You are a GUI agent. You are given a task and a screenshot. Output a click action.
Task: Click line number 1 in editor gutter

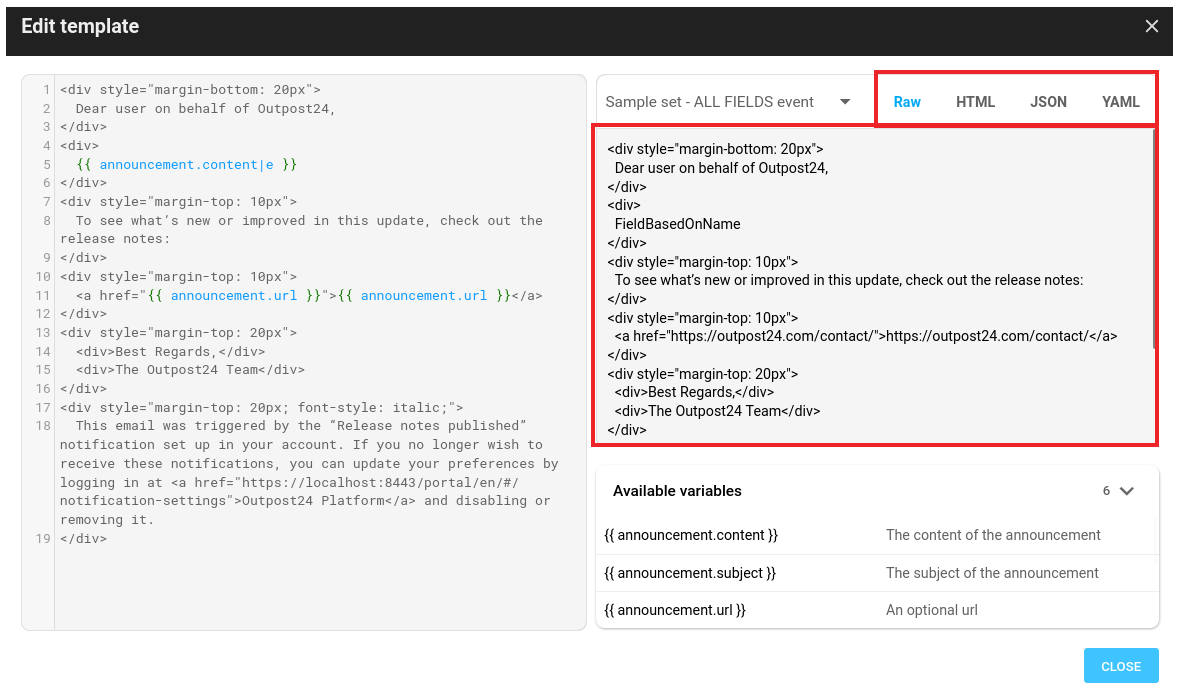(46, 90)
